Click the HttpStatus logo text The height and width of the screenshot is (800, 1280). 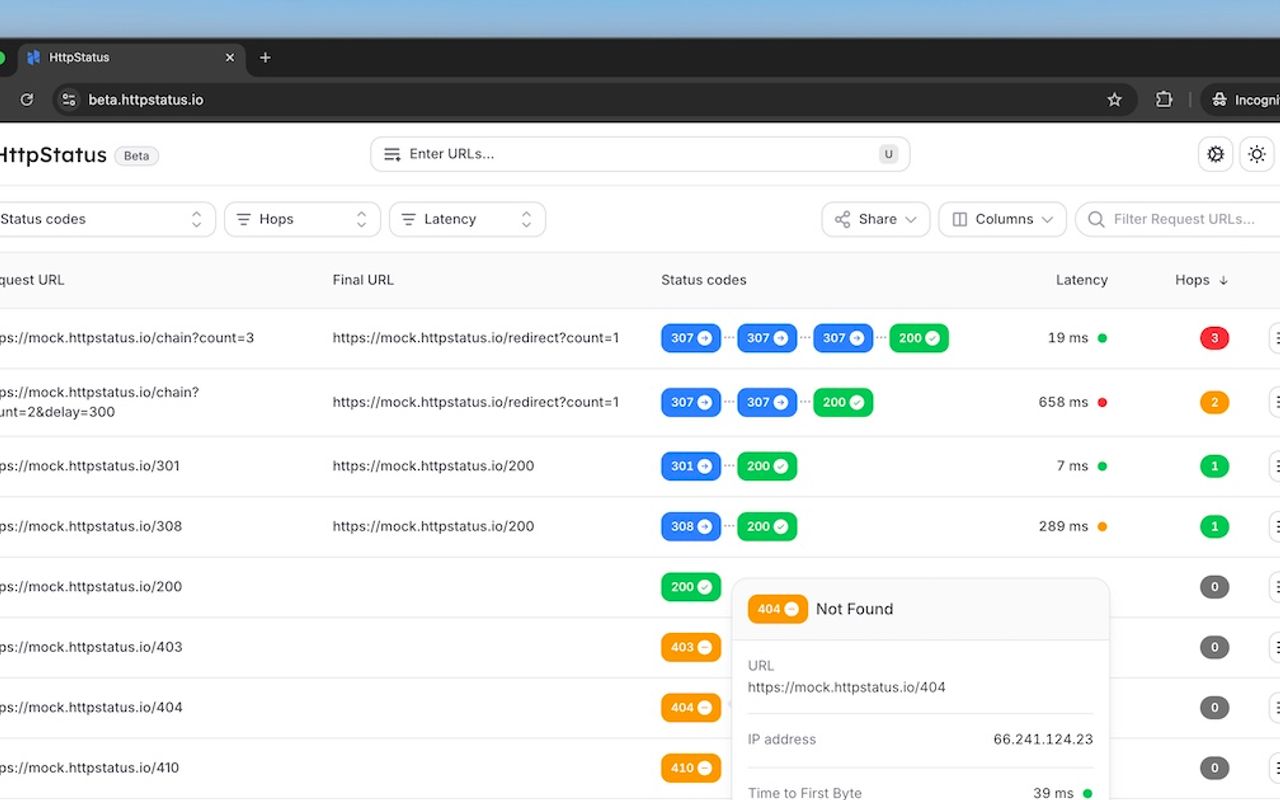53,155
